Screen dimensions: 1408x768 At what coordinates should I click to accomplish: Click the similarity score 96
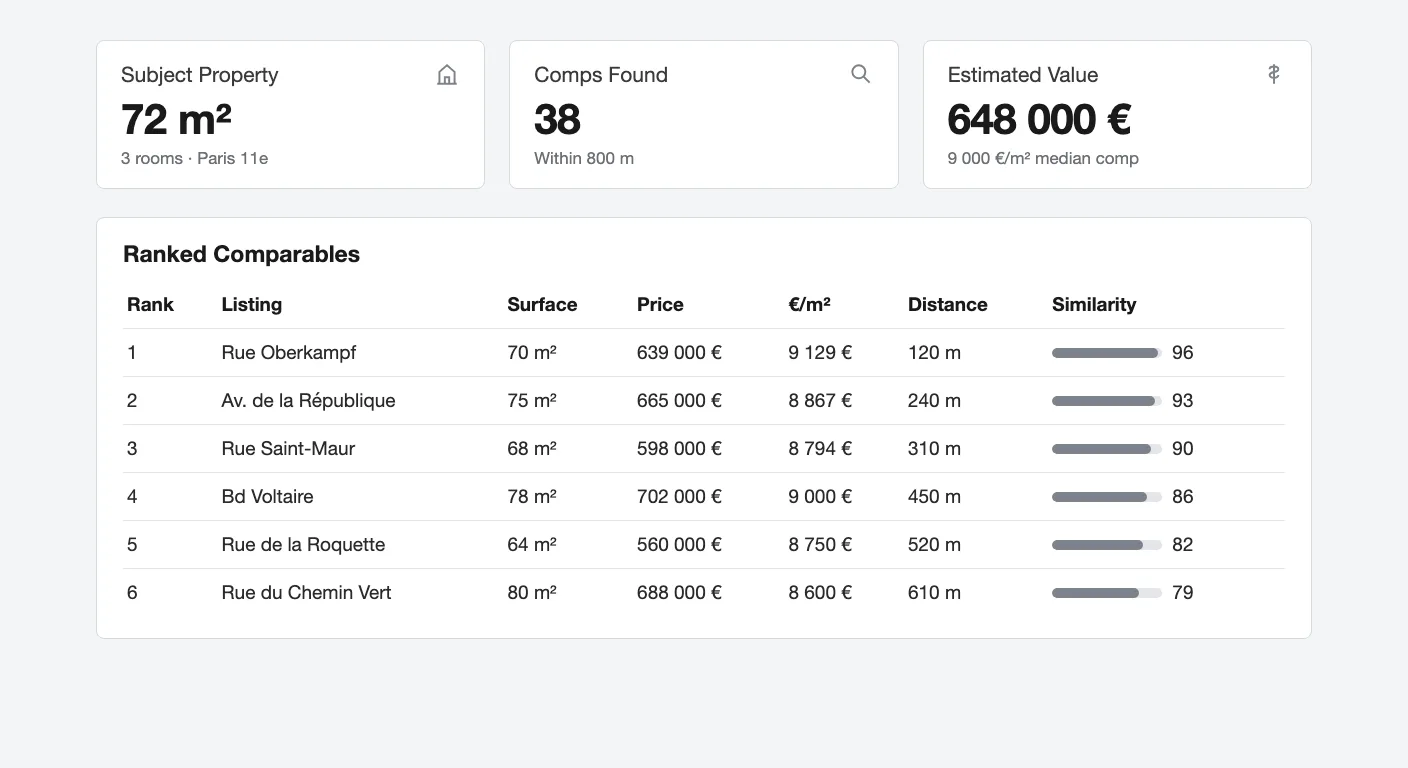click(1183, 353)
